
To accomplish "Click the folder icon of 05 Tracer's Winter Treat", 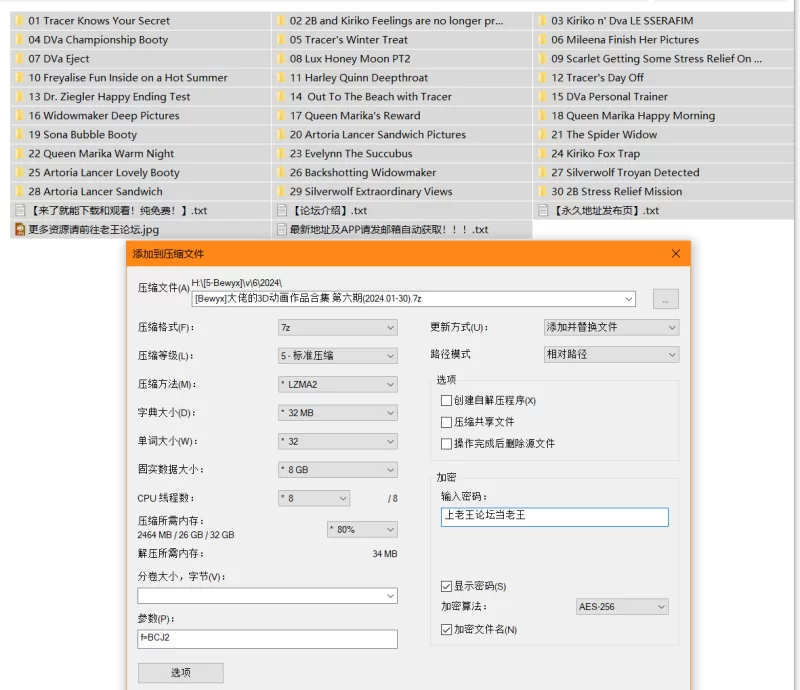I will (x=281, y=40).
